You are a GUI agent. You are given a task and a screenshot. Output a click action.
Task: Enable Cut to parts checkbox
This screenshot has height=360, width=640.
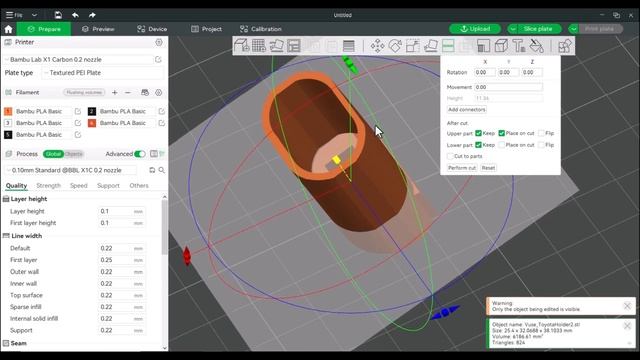point(450,156)
